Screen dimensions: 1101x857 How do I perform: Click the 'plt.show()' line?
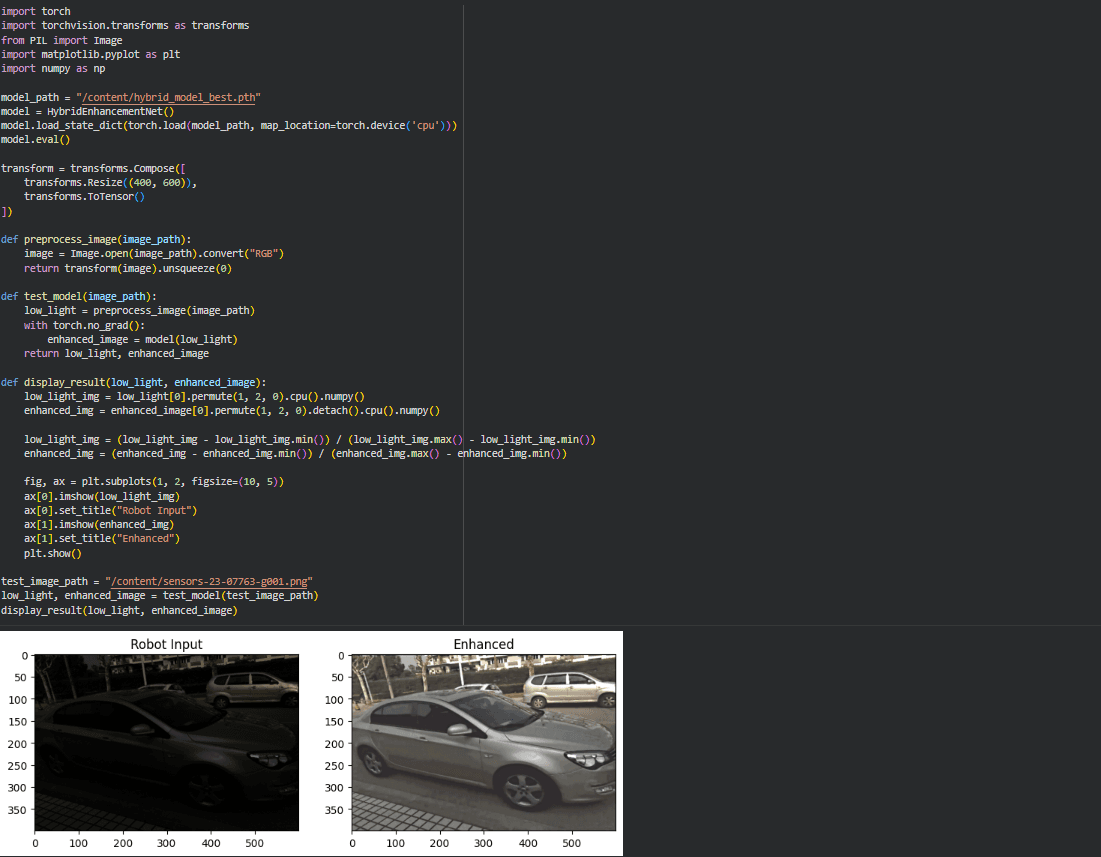point(53,553)
